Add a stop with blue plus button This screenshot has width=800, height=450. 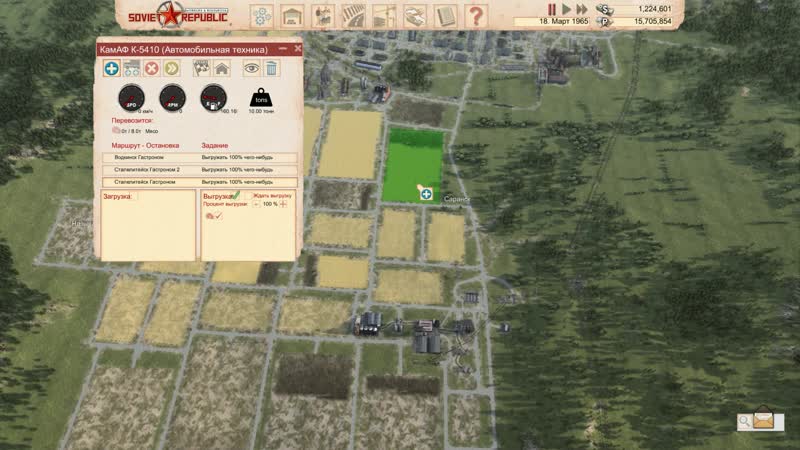(112, 68)
